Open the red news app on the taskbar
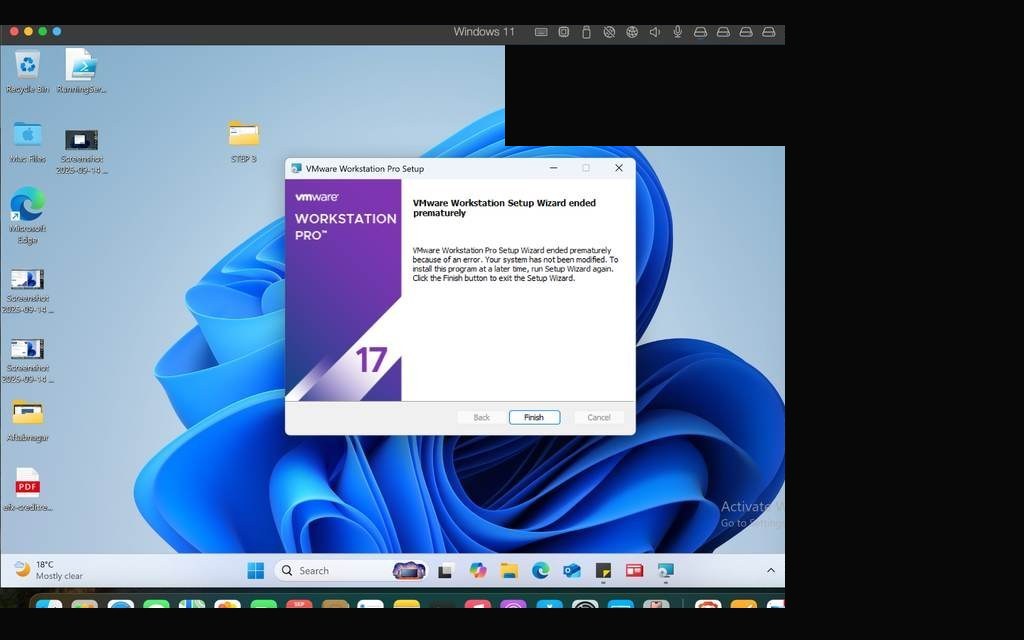 coord(635,571)
